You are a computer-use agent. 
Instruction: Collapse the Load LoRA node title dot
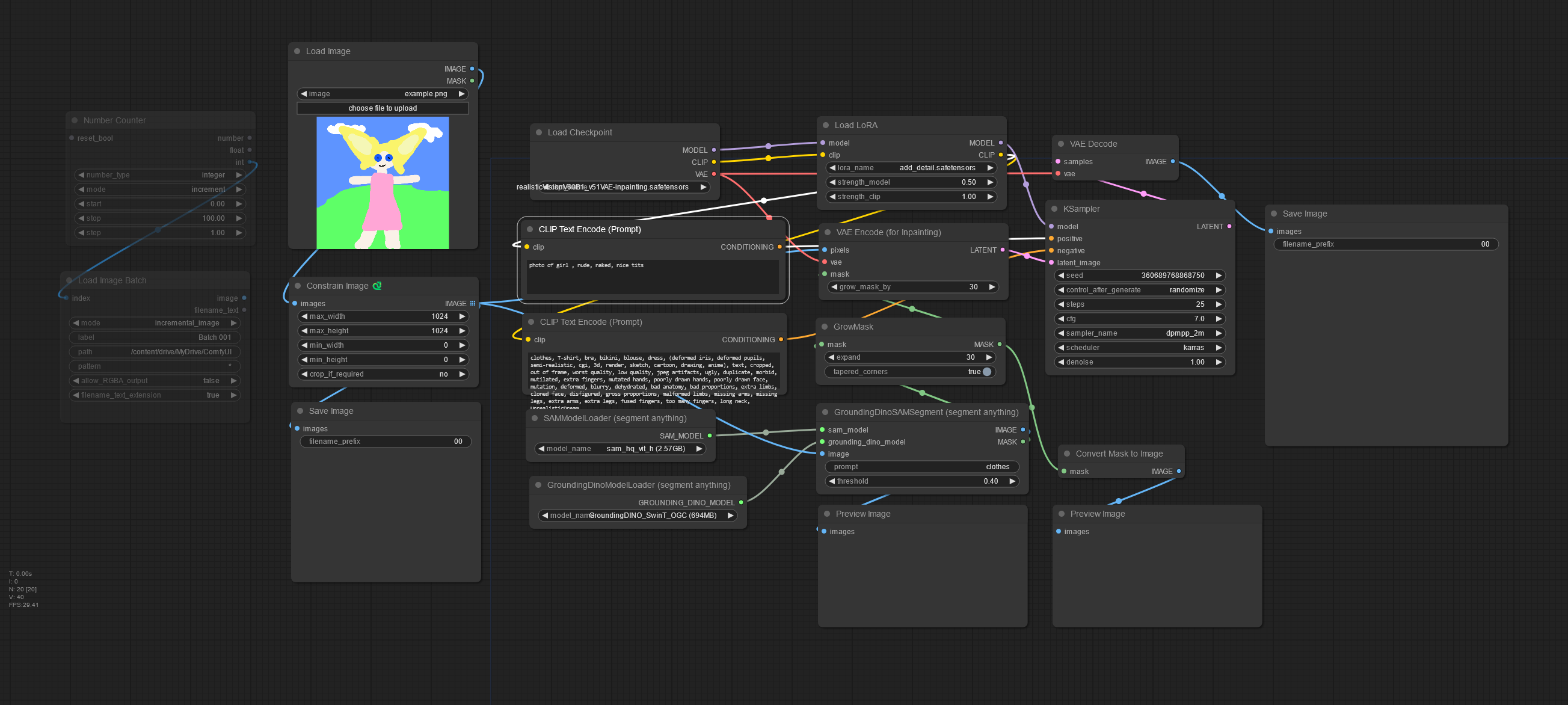pyautogui.click(x=825, y=125)
